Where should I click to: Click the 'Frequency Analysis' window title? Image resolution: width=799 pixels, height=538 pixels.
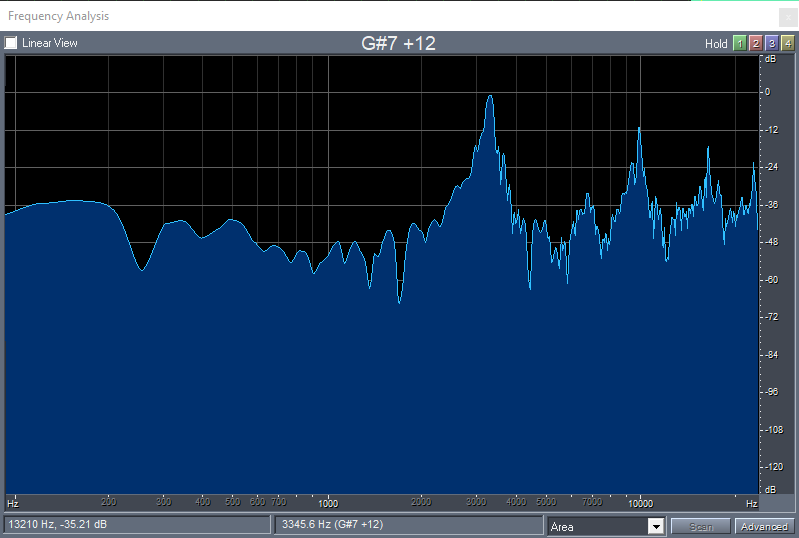59,16
